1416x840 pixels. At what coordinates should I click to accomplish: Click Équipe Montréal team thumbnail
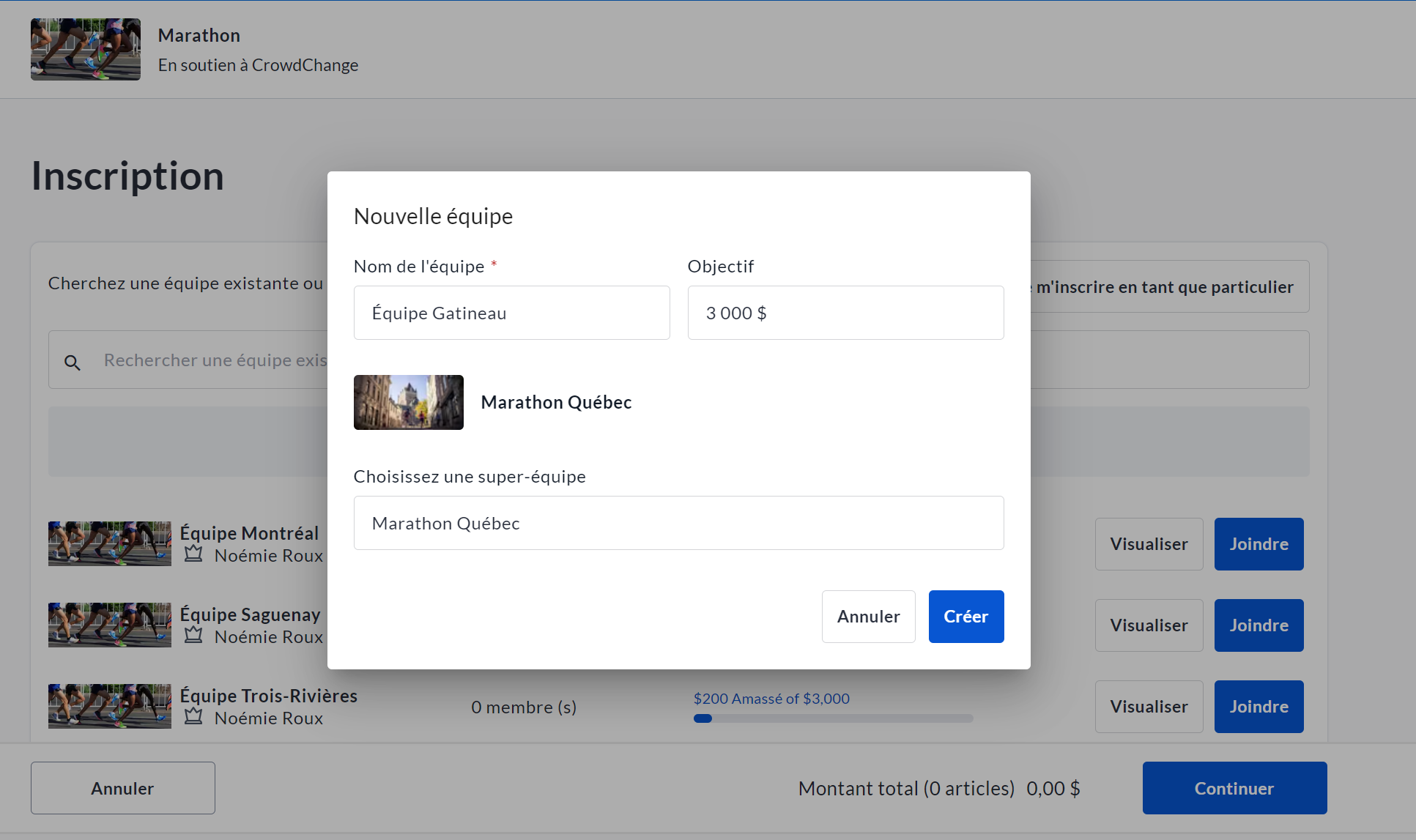coord(109,543)
